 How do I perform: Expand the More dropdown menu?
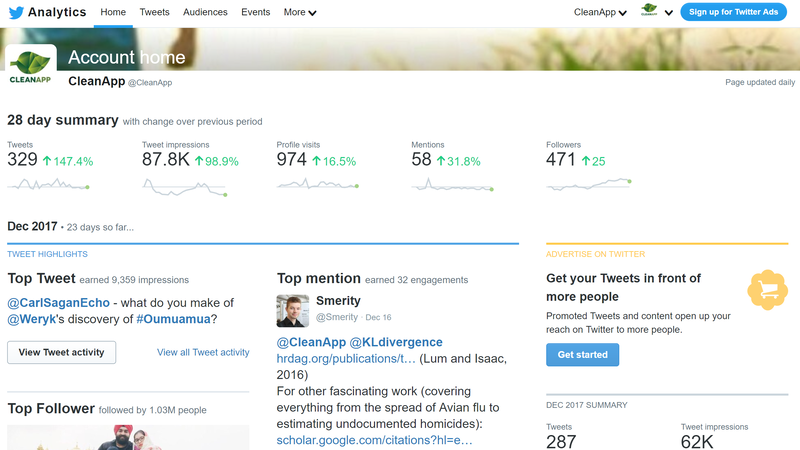299,13
